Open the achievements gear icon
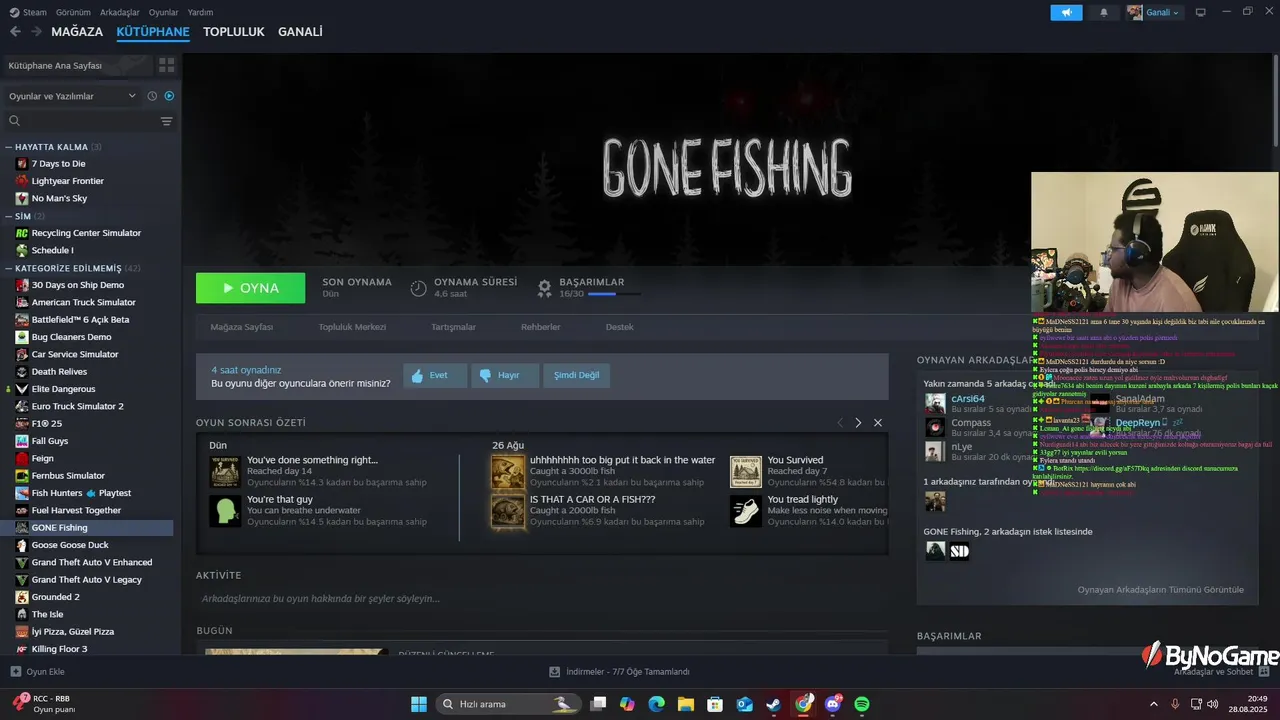The width and height of the screenshot is (1280, 720). 544,288
